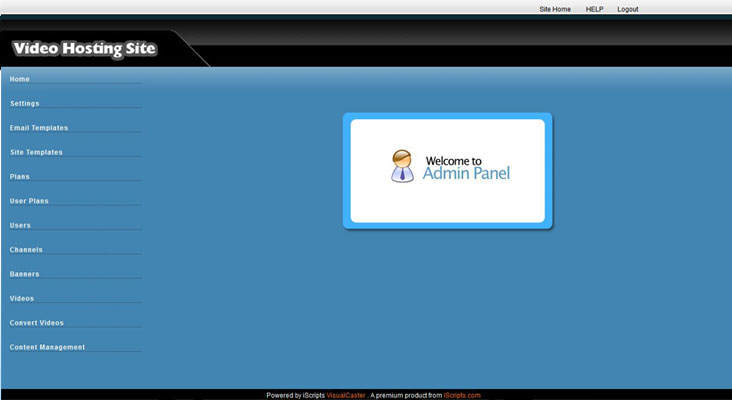Click the admin user avatar icon

402,166
